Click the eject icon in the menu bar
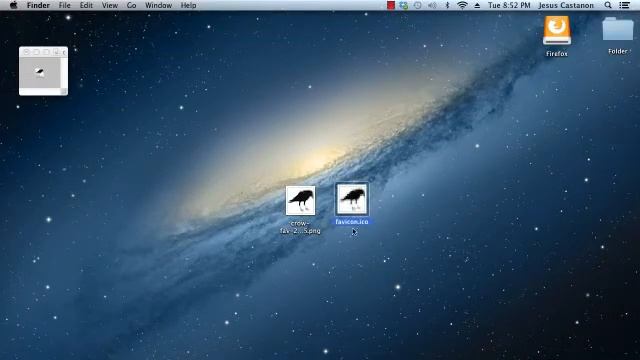Viewport: 640px width, 360px height. coord(477,5)
